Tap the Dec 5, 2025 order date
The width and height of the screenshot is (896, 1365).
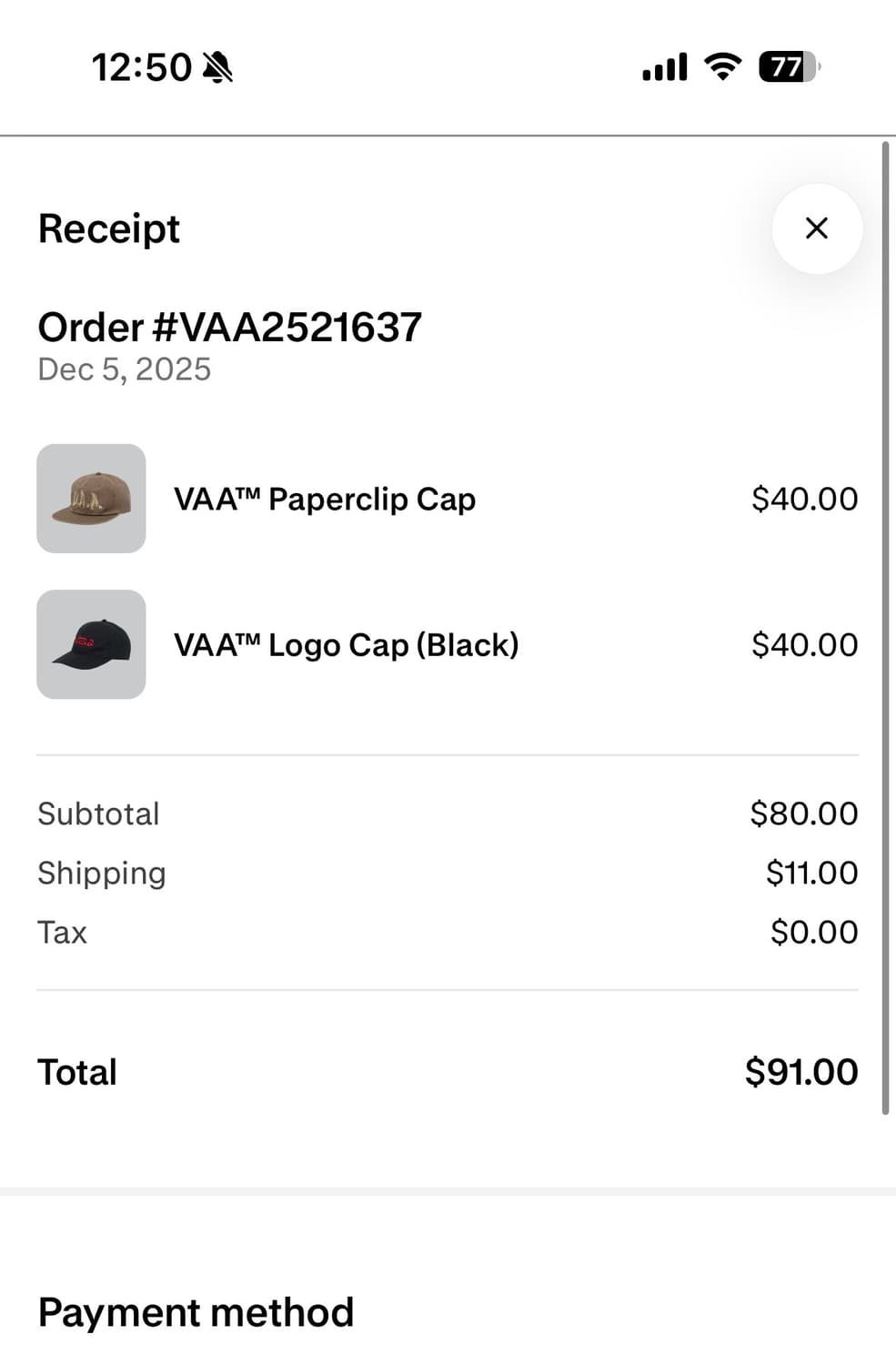[x=125, y=369]
